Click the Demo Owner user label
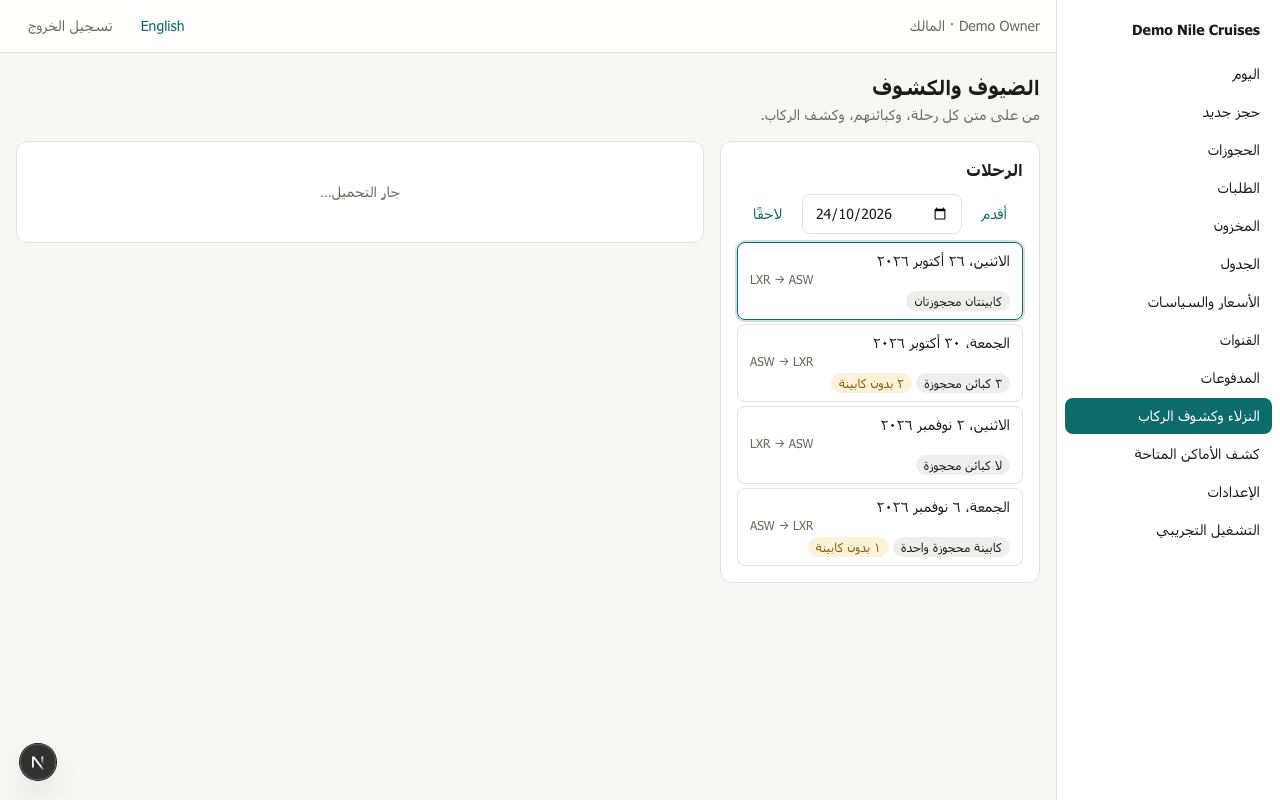Screen dimensions: 1280x800 click(x=975, y=26)
